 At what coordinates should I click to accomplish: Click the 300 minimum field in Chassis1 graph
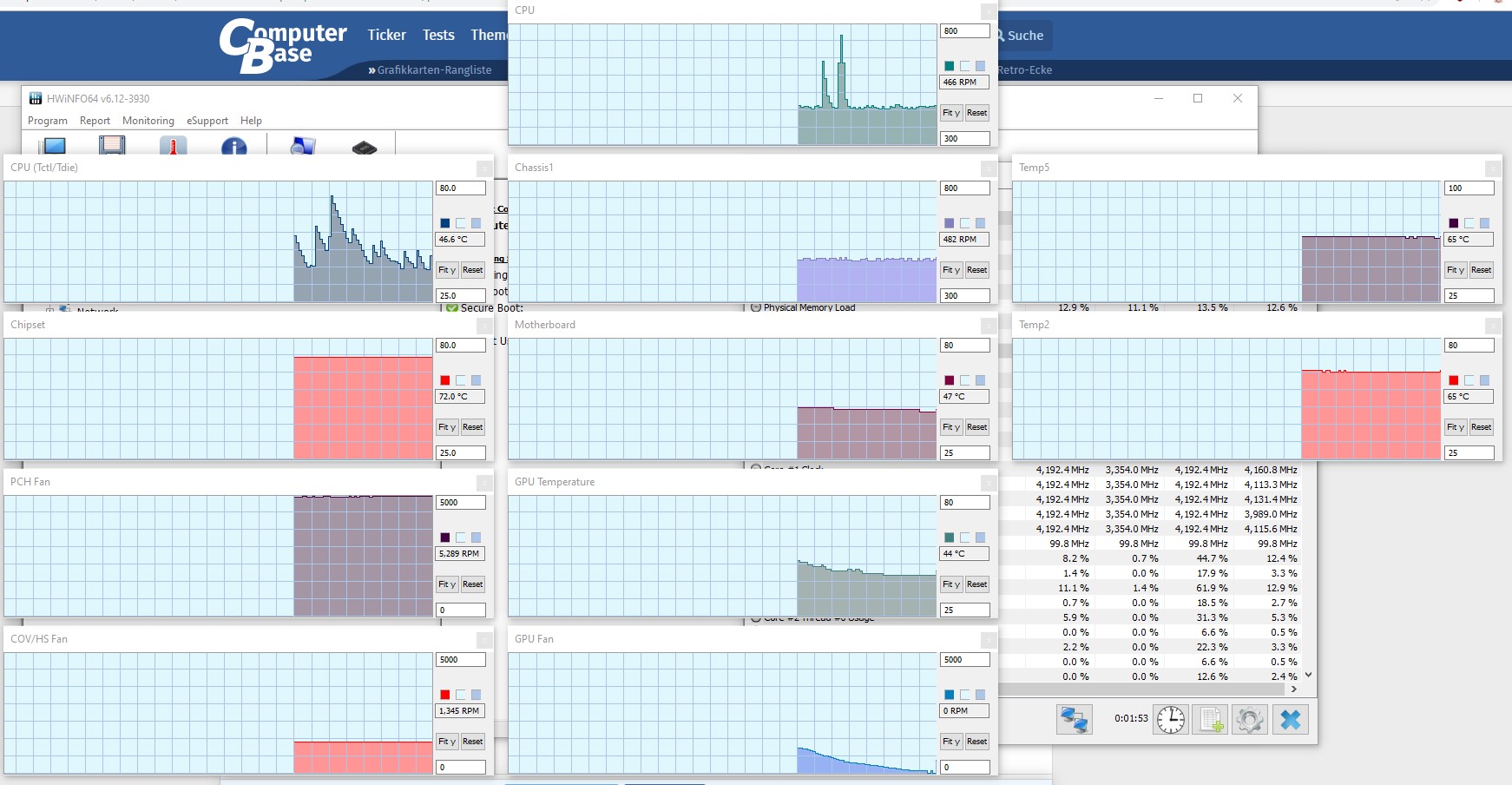pyautogui.click(x=965, y=296)
